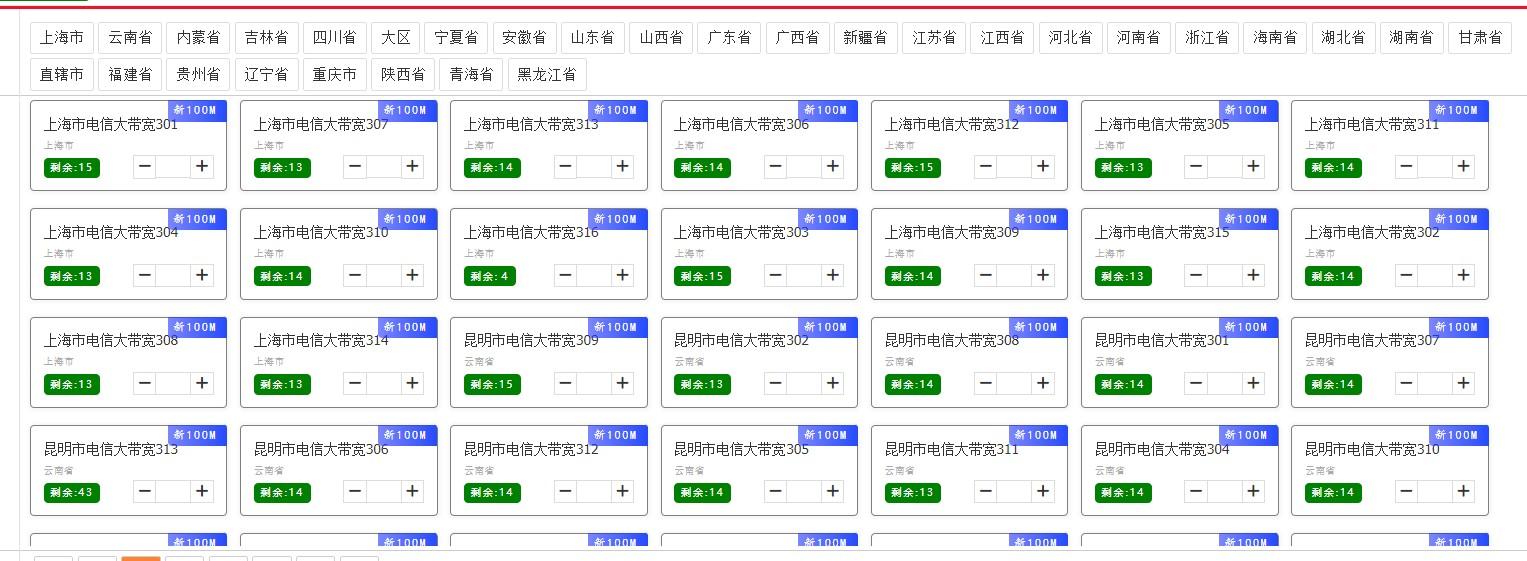Decrease quantity for 昆明市电信大带宽301
1527x561 pixels.
click(1196, 383)
